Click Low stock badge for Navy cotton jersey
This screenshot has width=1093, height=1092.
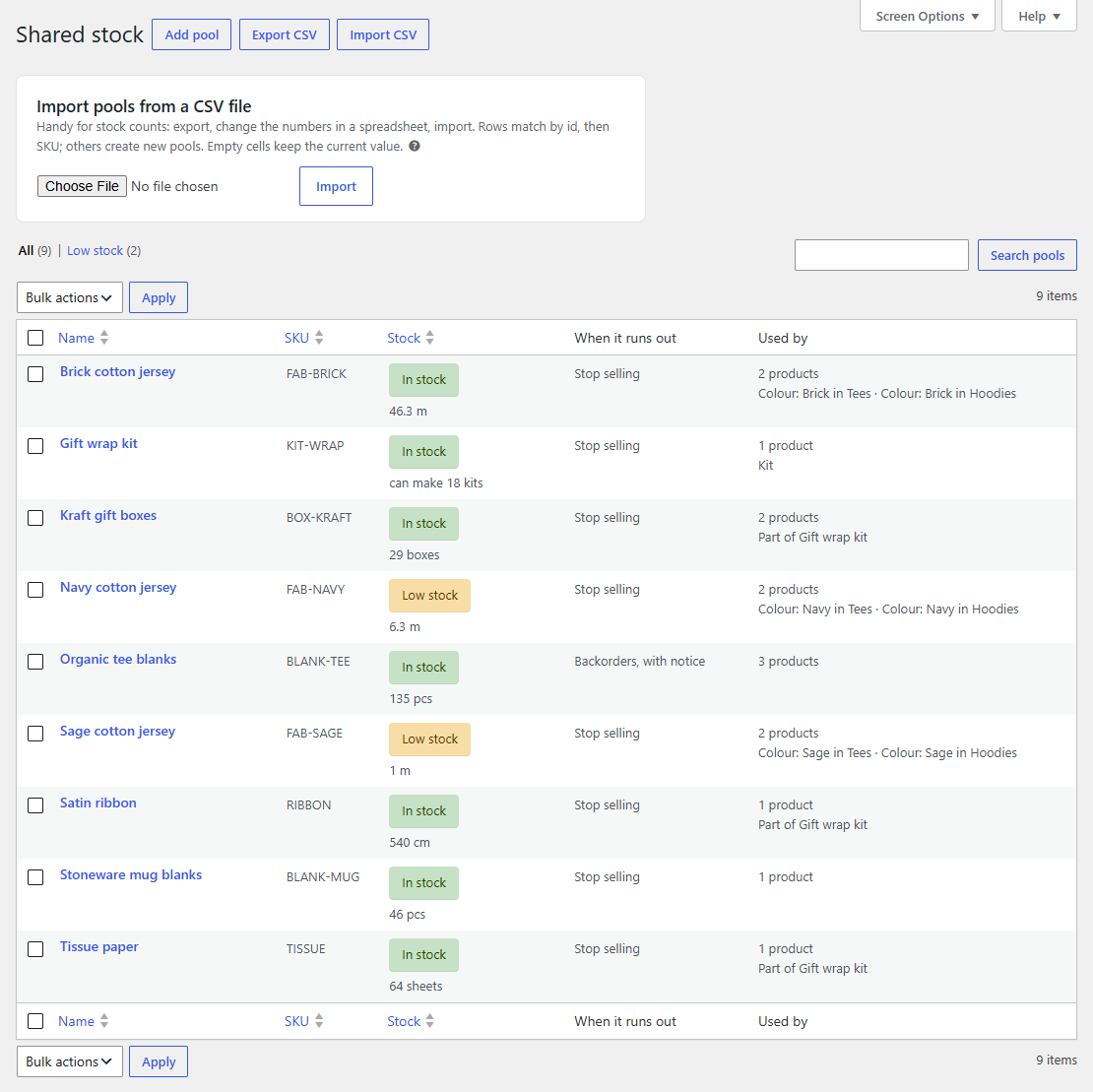click(429, 596)
